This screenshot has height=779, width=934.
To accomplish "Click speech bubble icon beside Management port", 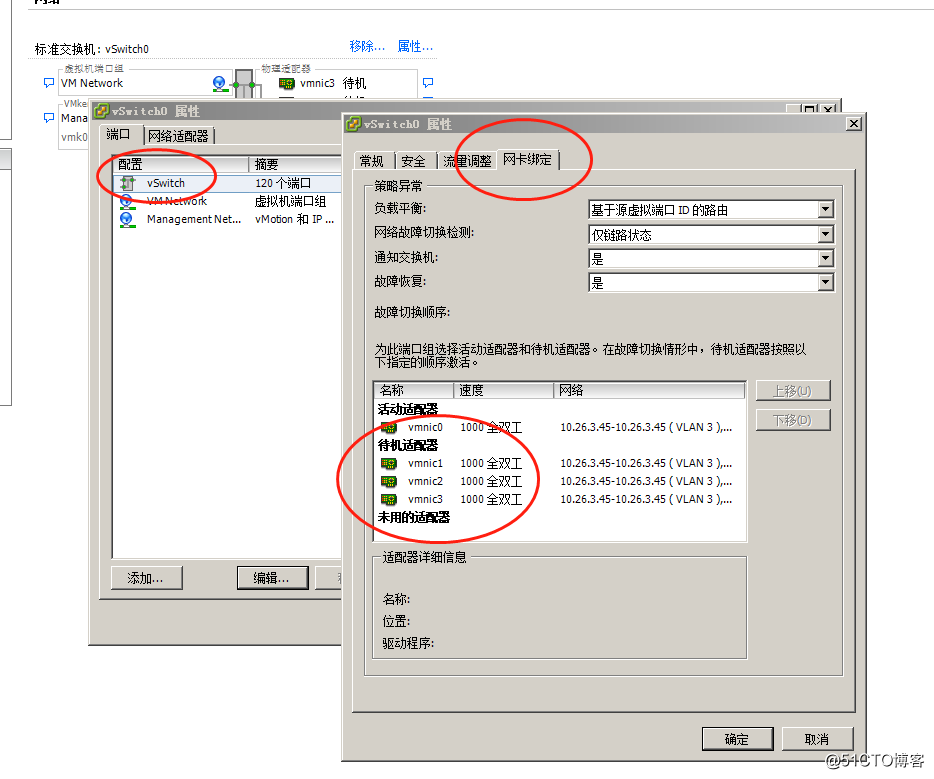I will pos(49,118).
